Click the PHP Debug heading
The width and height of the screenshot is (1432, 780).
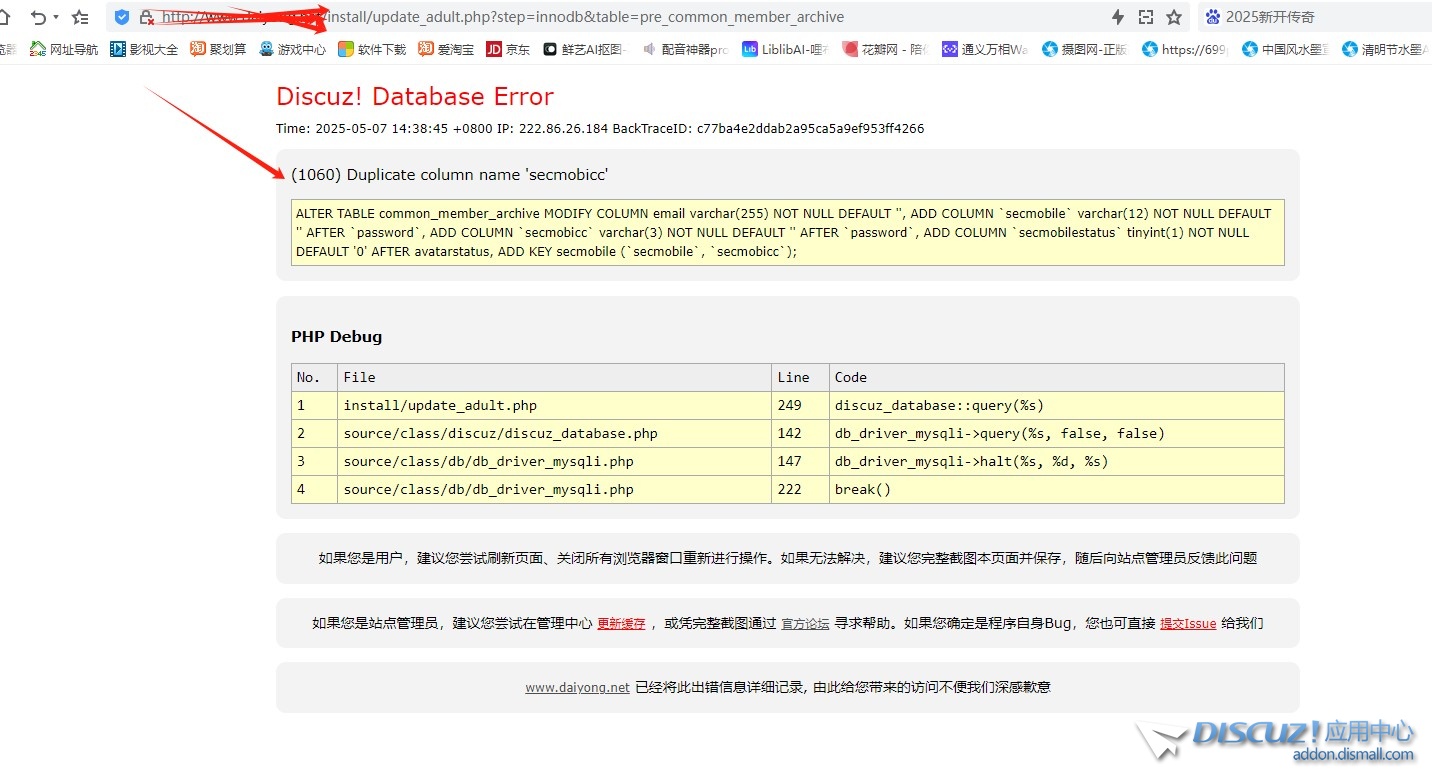(336, 336)
